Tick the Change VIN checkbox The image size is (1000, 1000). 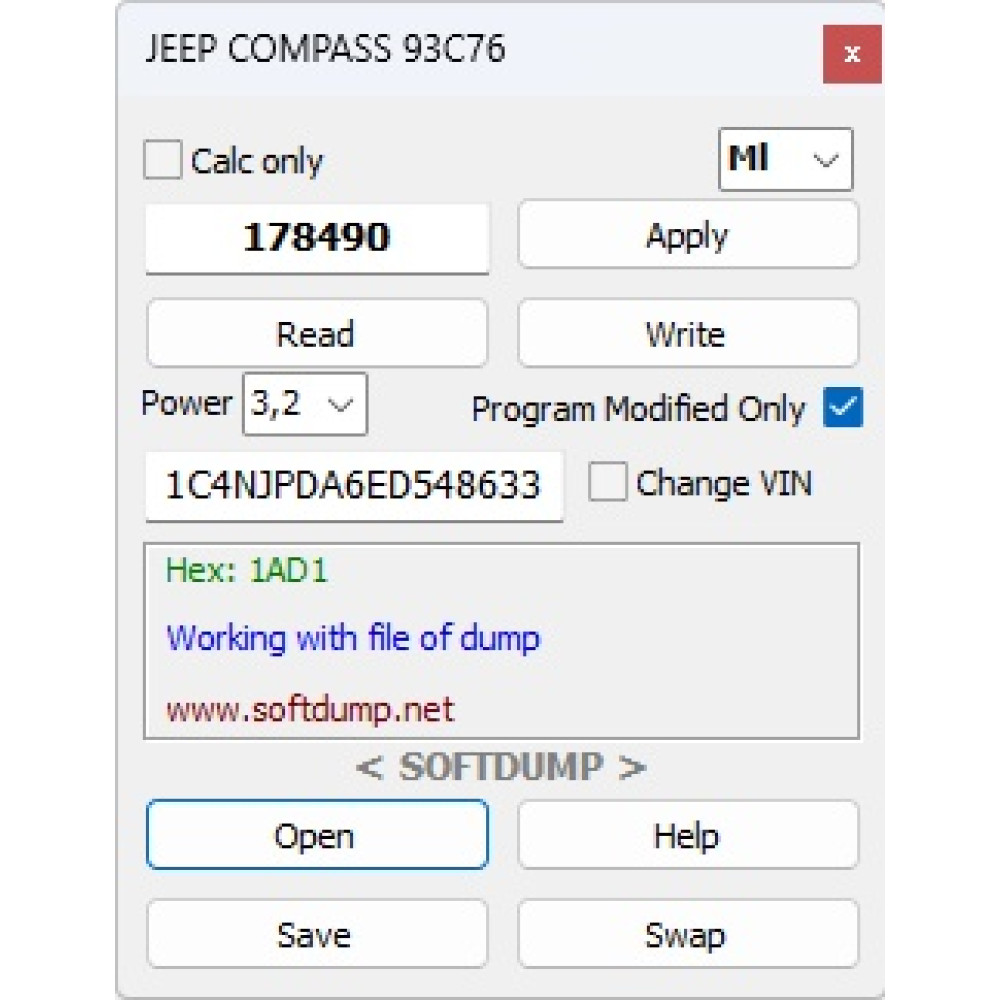coord(607,482)
